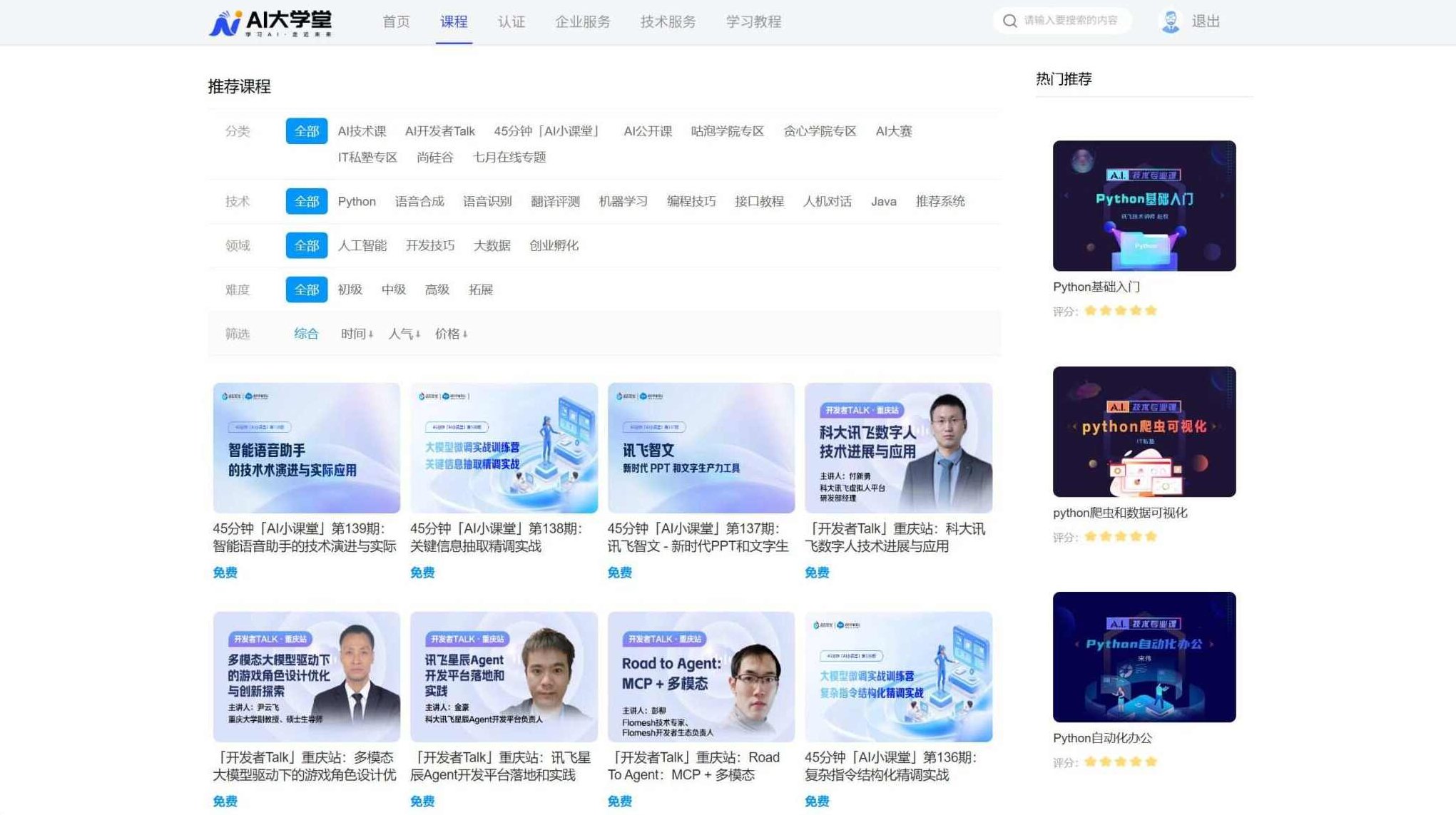This screenshot has height=815, width=1456.
Task: Filter category by IT私塾专区
Action: [367, 157]
